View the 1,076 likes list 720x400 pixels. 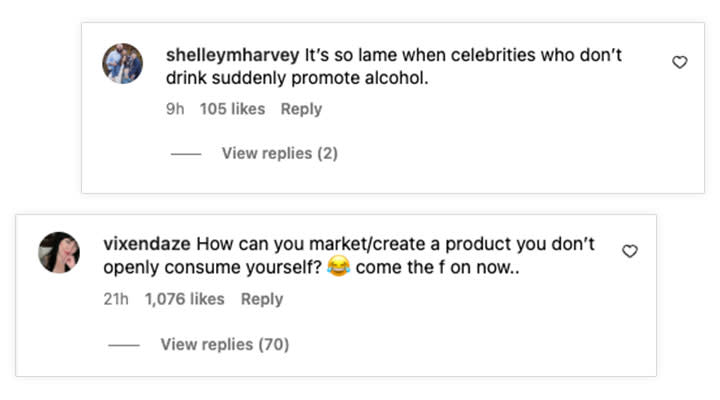tap(185, 298)
